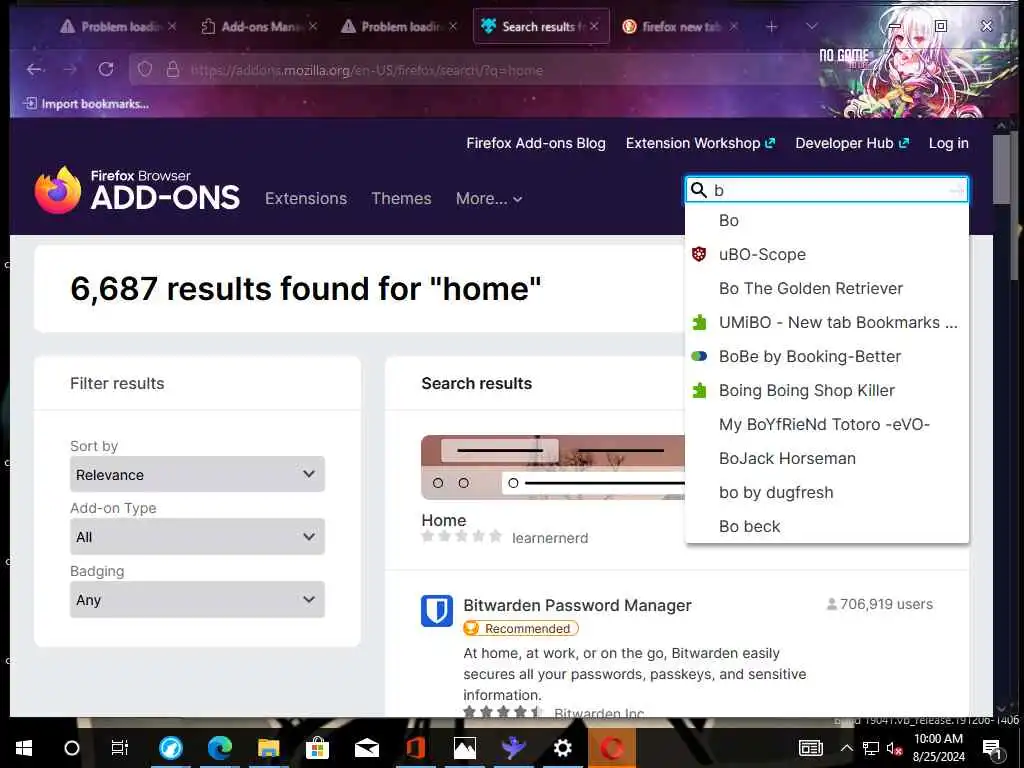Close the Add-ons Manager tab
The image size is (1024, 768).
(313, 26)
